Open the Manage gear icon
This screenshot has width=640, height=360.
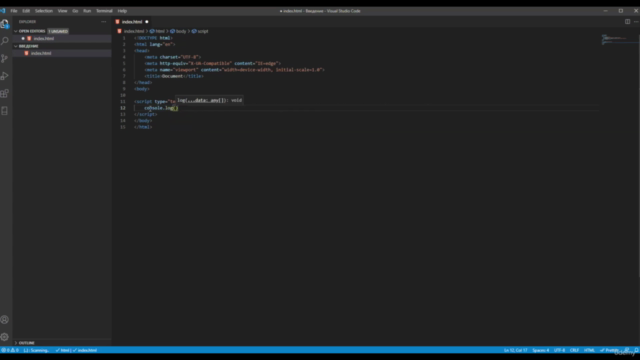pyautogui.click(x=5, y=337)
